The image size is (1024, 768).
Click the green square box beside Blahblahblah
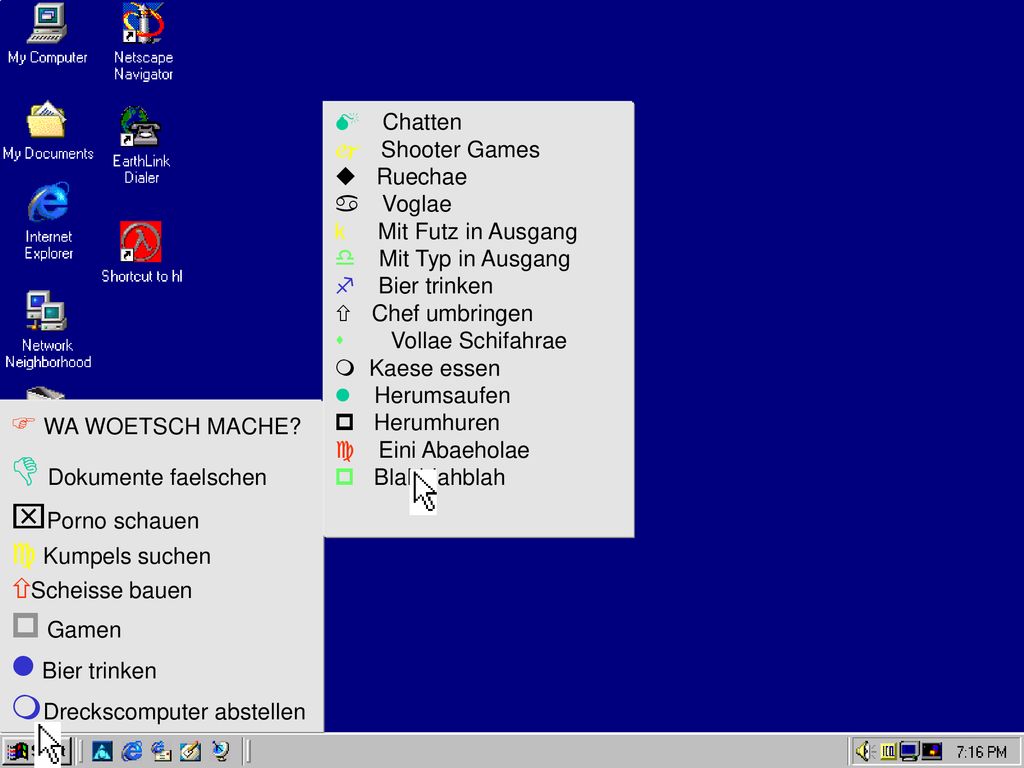(x=344, y=477)
